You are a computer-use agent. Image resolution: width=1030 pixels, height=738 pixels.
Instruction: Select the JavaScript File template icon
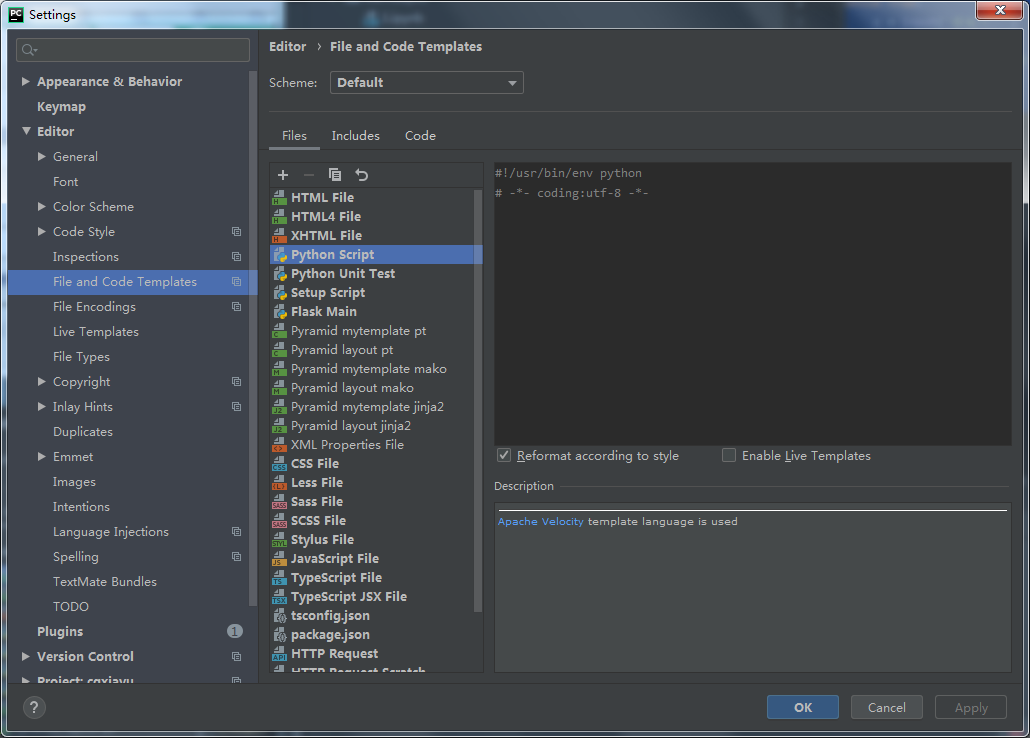coord(280,559)
